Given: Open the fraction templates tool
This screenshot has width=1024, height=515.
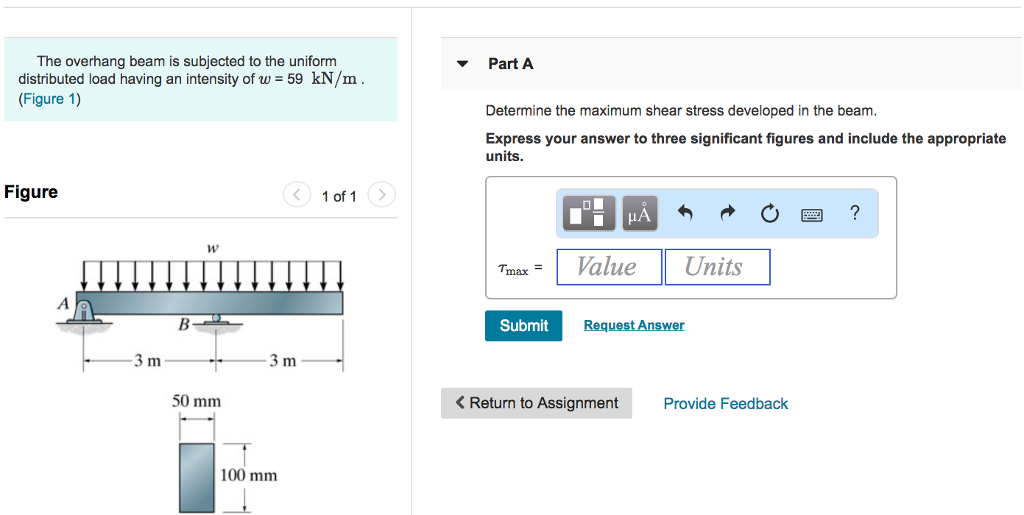Looking at the screenshot, I should click(x=588, y=213).
